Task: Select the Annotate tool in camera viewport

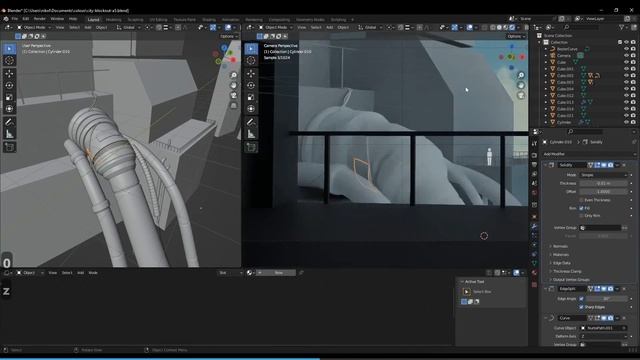Action: [251, 122]
